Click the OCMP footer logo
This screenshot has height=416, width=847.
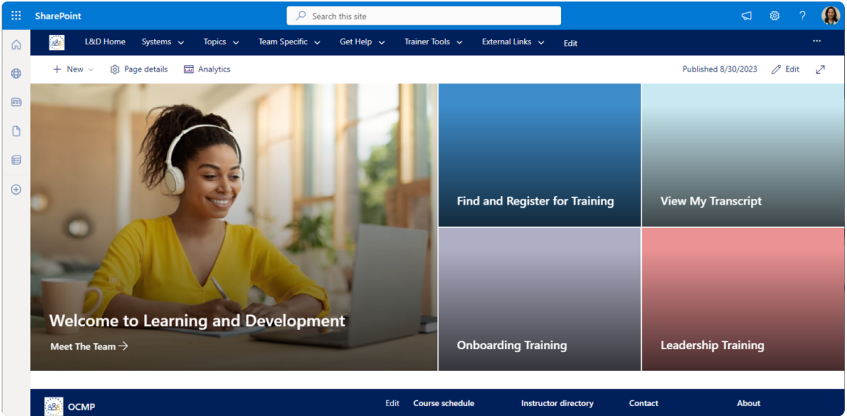(x=53, y=406)
